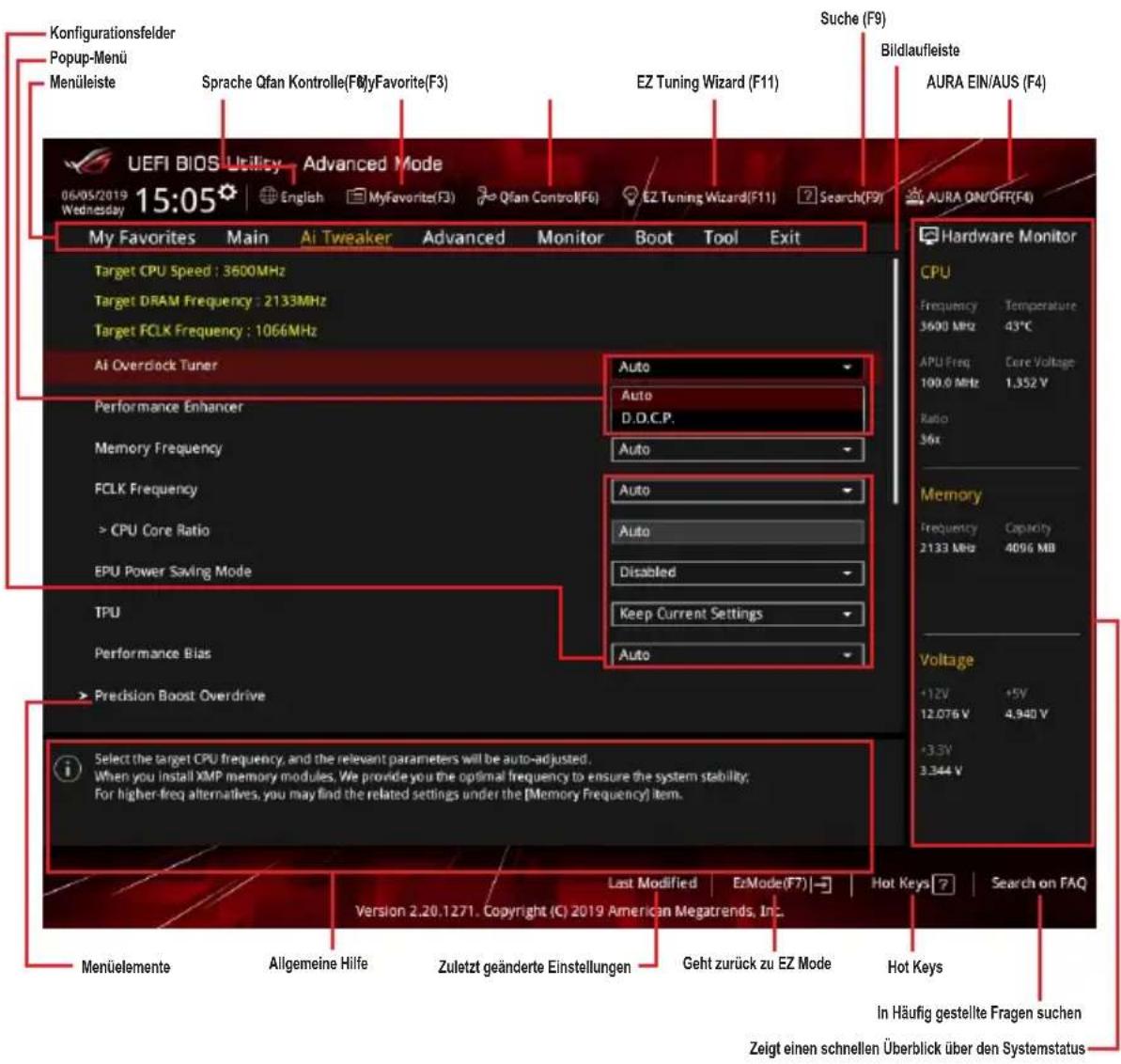1121x1064 pixels.
Task: Switch back with EzMode(F7) button
Action: click(x=782, y=884)
